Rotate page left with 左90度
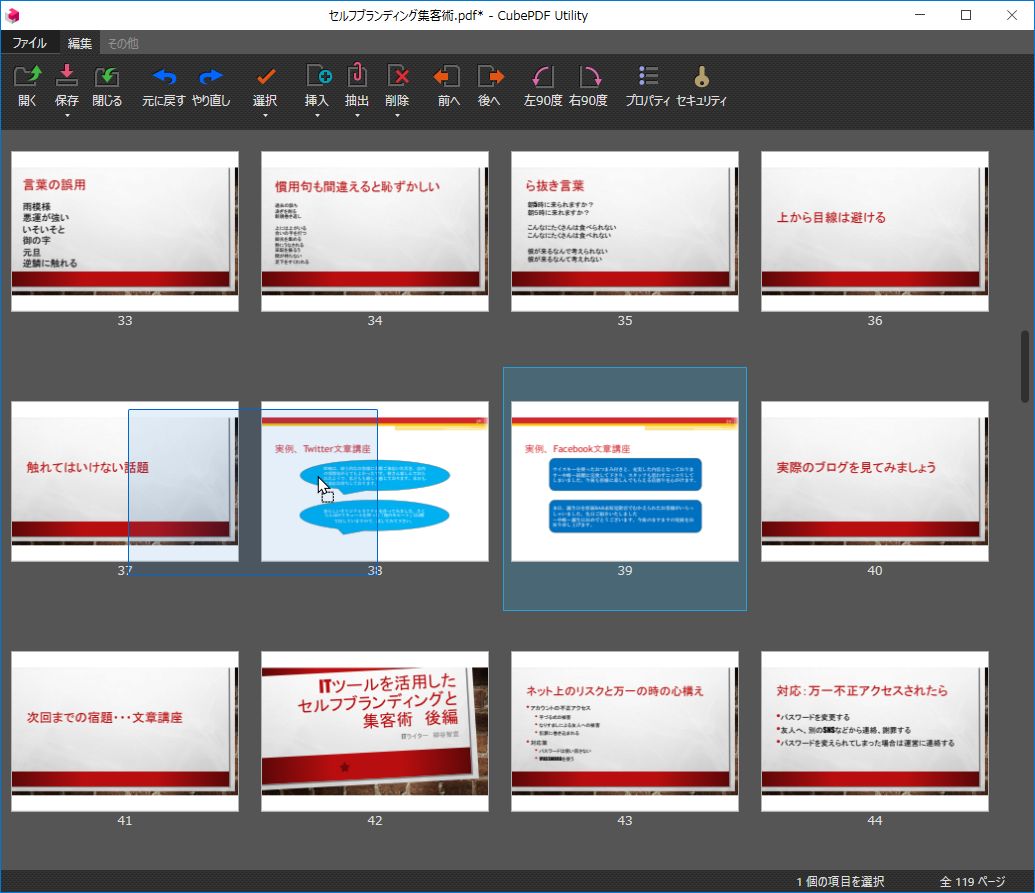Viewport: 1035px width, 893px height. pyautogui.click(x=541, y=85)
